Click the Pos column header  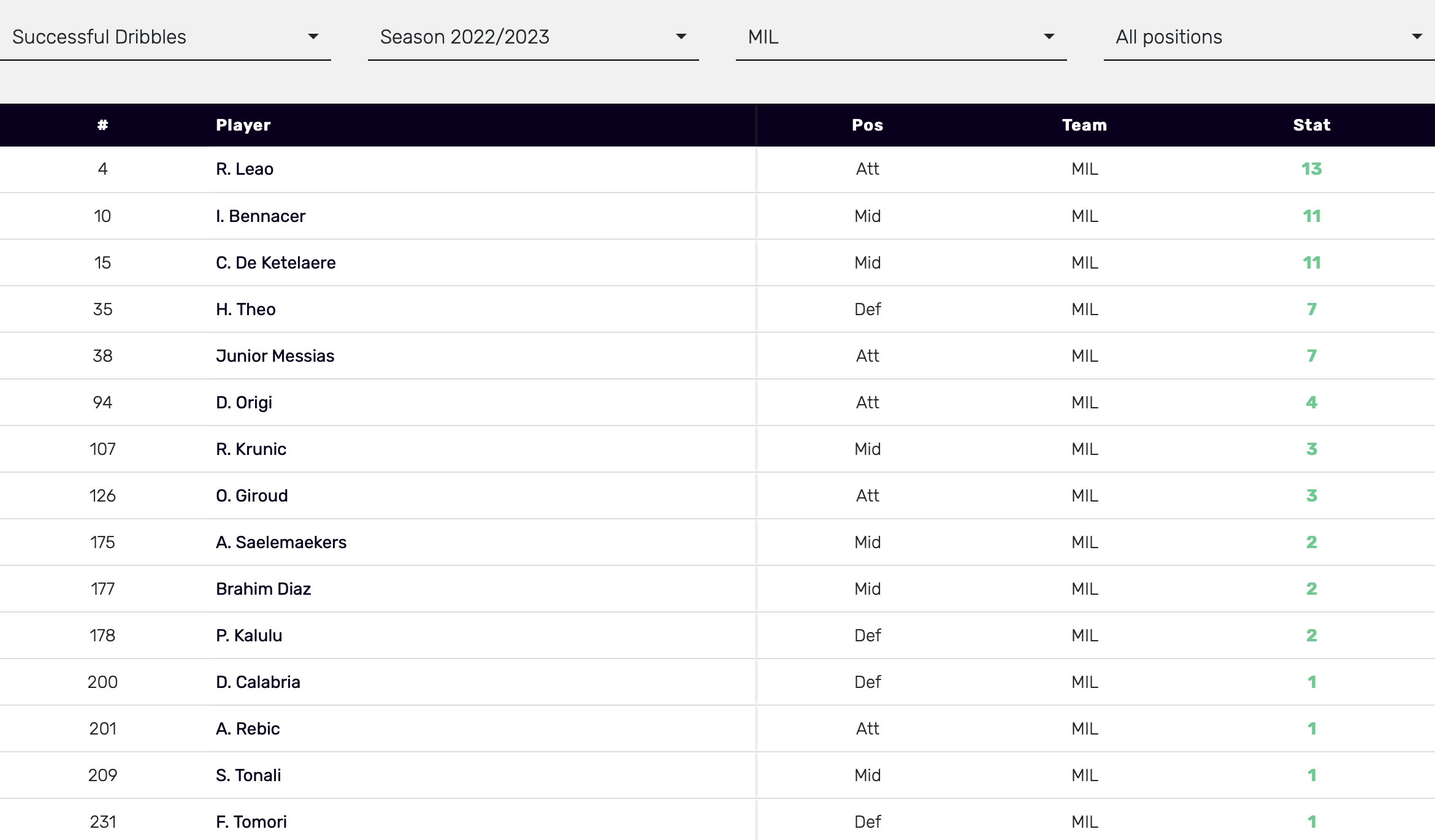pyautogui.click(x=867, y=125)
